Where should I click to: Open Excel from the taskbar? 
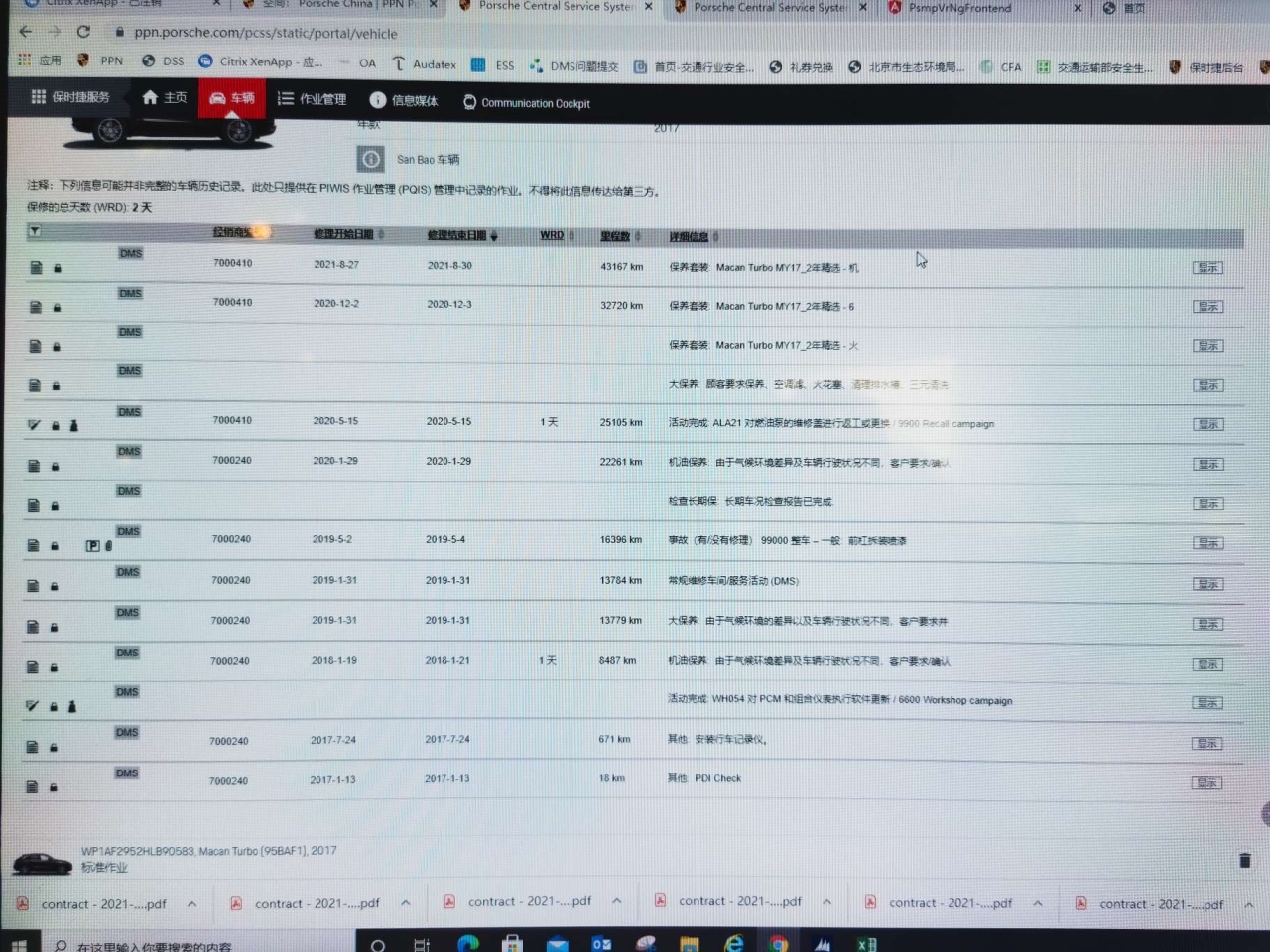(866, 944)
